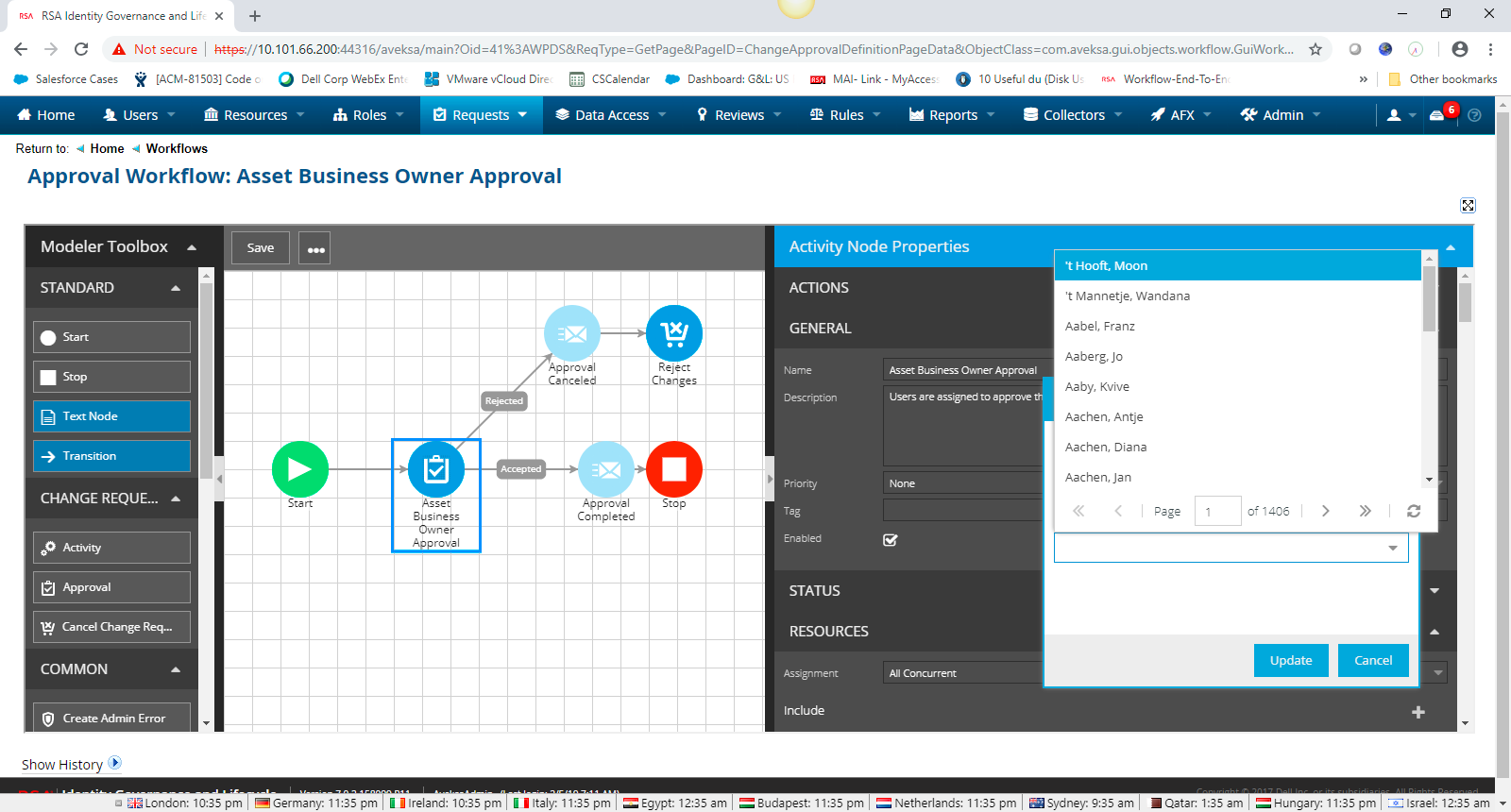Select the Approval Completed mail node

(605, 469)
